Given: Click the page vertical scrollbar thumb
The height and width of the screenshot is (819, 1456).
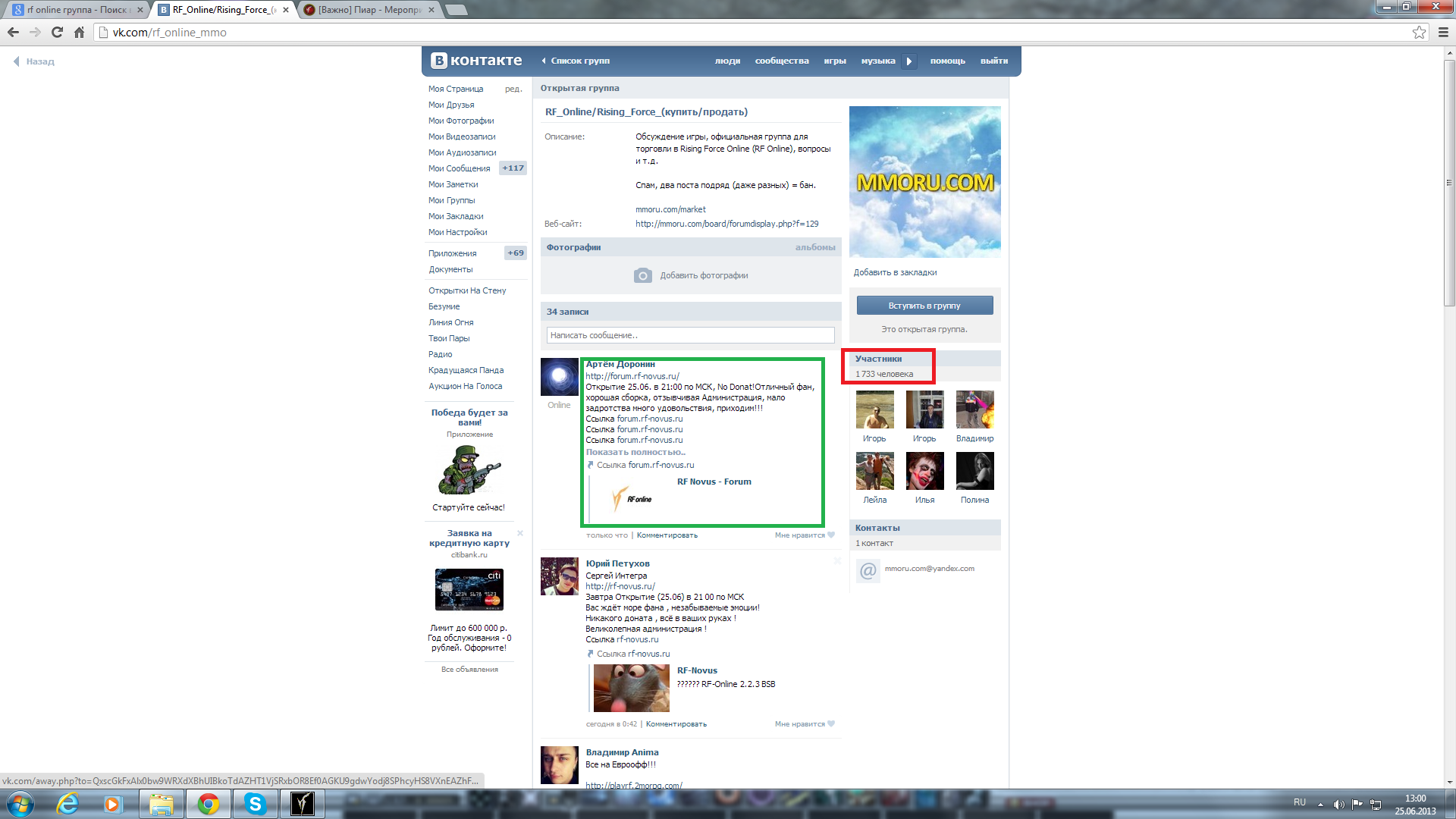Looking at the screenshot, I should click(x=1449, y=182).
